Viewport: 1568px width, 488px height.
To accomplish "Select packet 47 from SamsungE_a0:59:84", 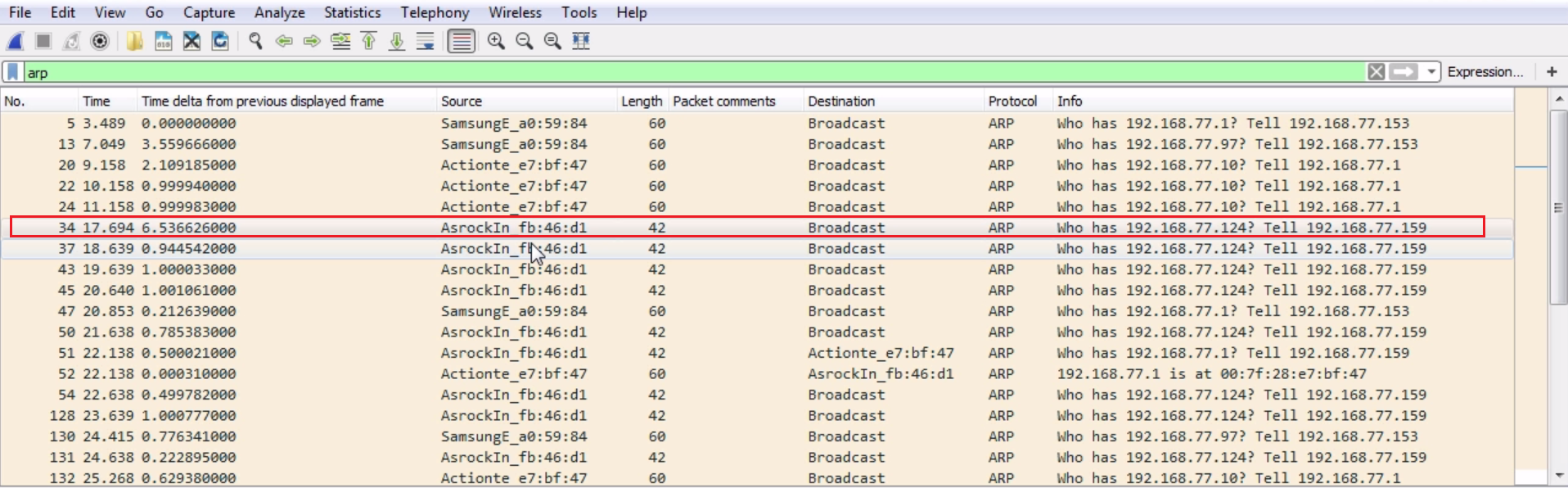I will coord(757,311).
